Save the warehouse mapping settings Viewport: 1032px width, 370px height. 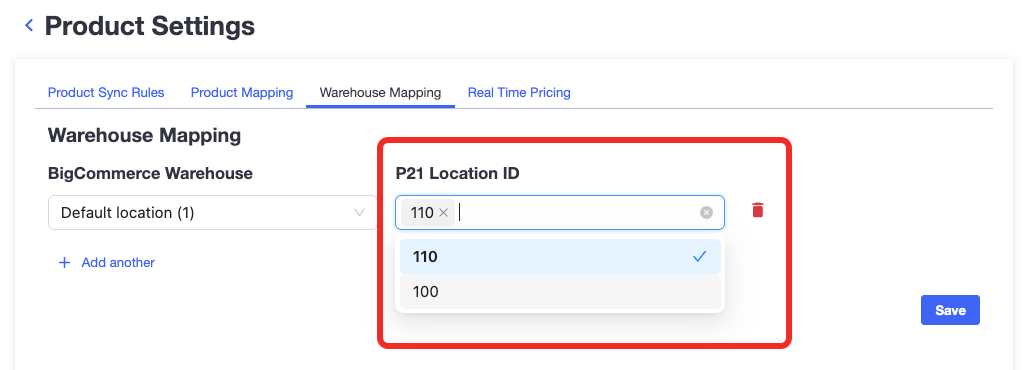(x=950, y=310)
